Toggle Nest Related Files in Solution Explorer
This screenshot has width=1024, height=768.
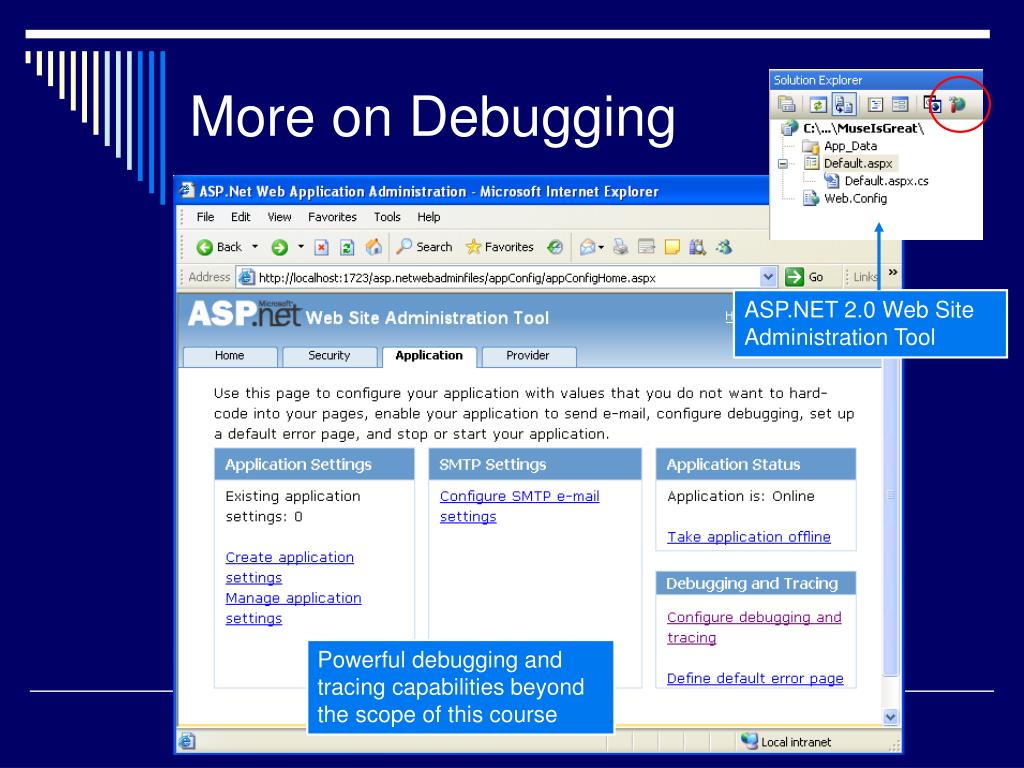(844, 104)
